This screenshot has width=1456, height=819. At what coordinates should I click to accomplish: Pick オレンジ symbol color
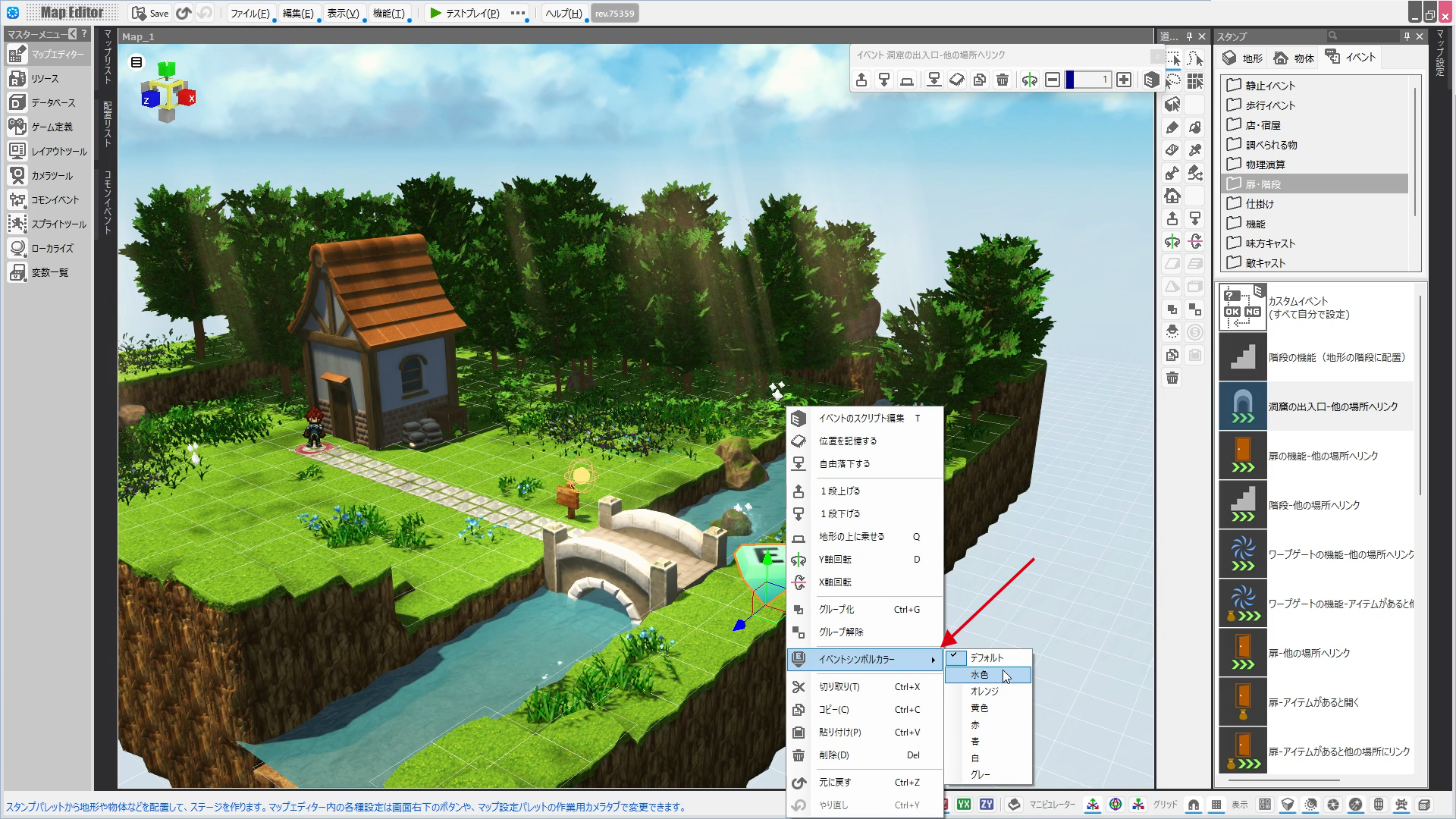coord(988,691)
